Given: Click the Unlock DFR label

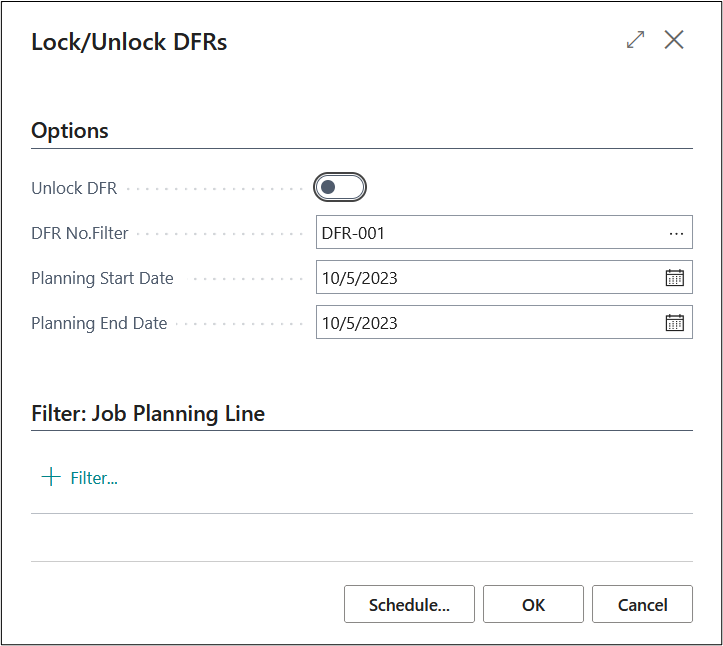Looking at the screenshot, I should tap(74, 188).
